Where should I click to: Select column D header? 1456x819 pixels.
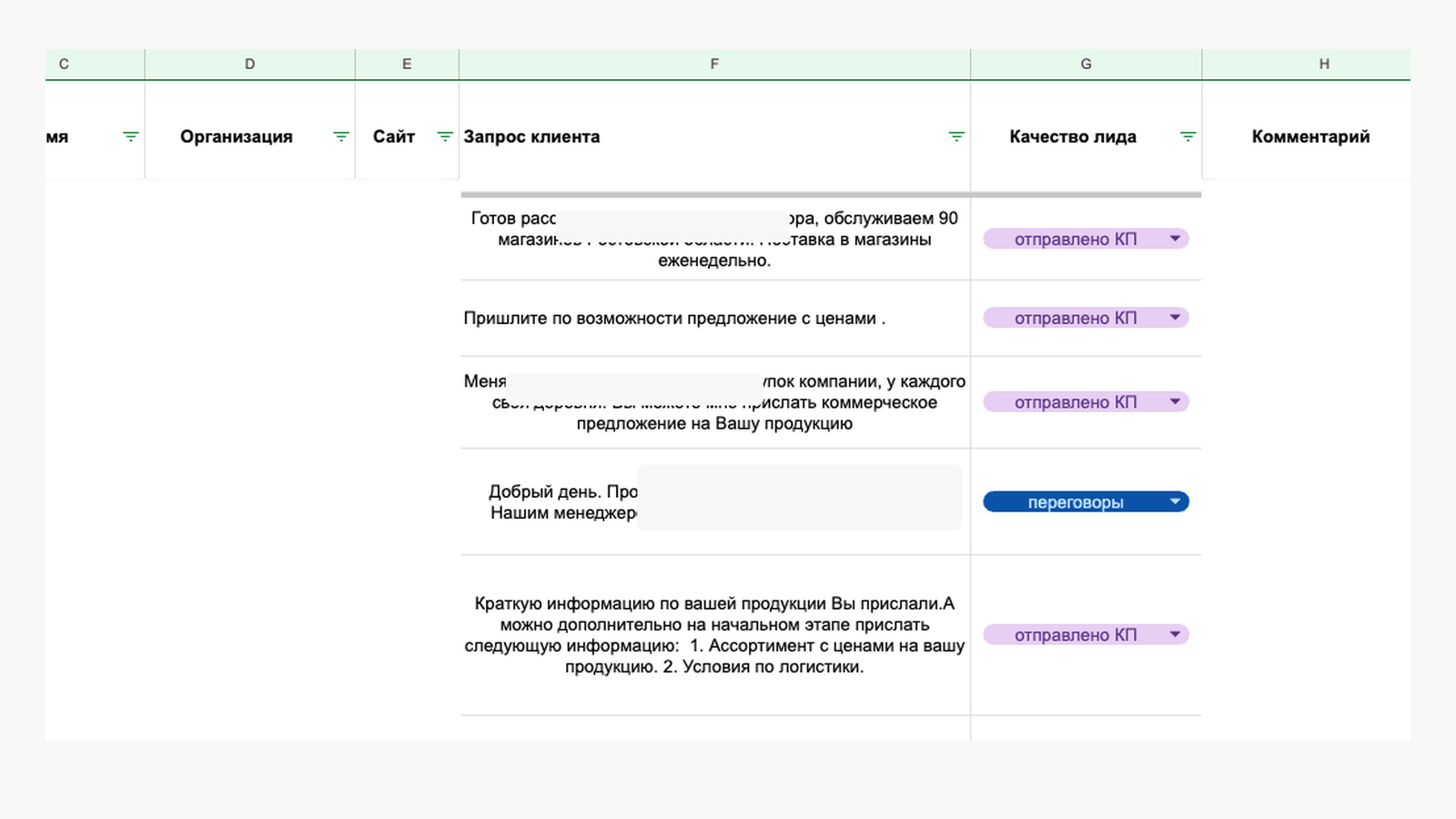click(x=249, y=64)
